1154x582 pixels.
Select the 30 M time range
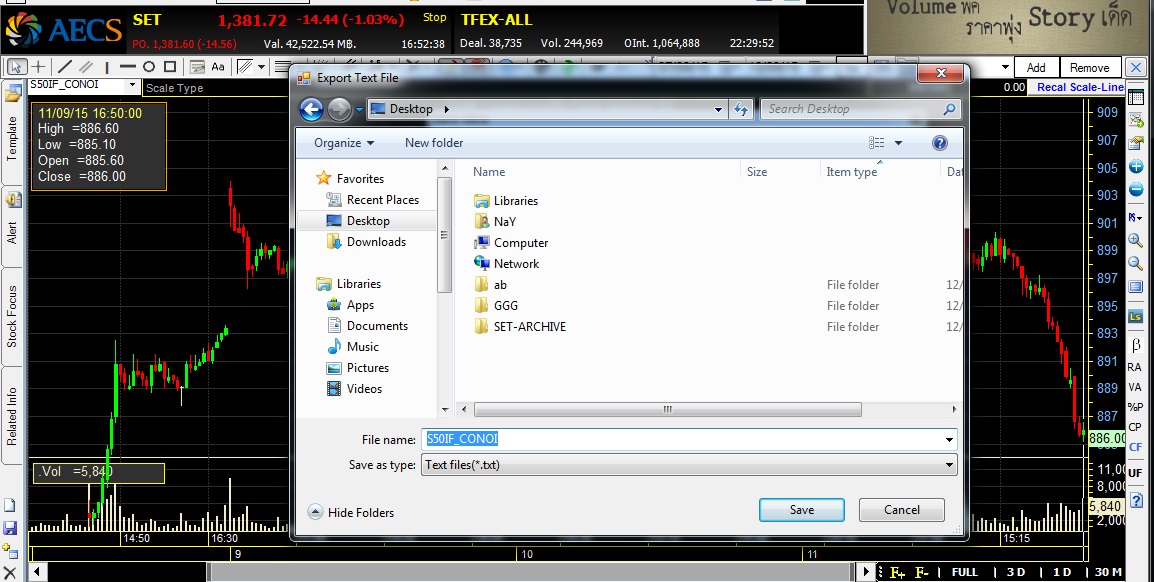[x=1108, y=572]
